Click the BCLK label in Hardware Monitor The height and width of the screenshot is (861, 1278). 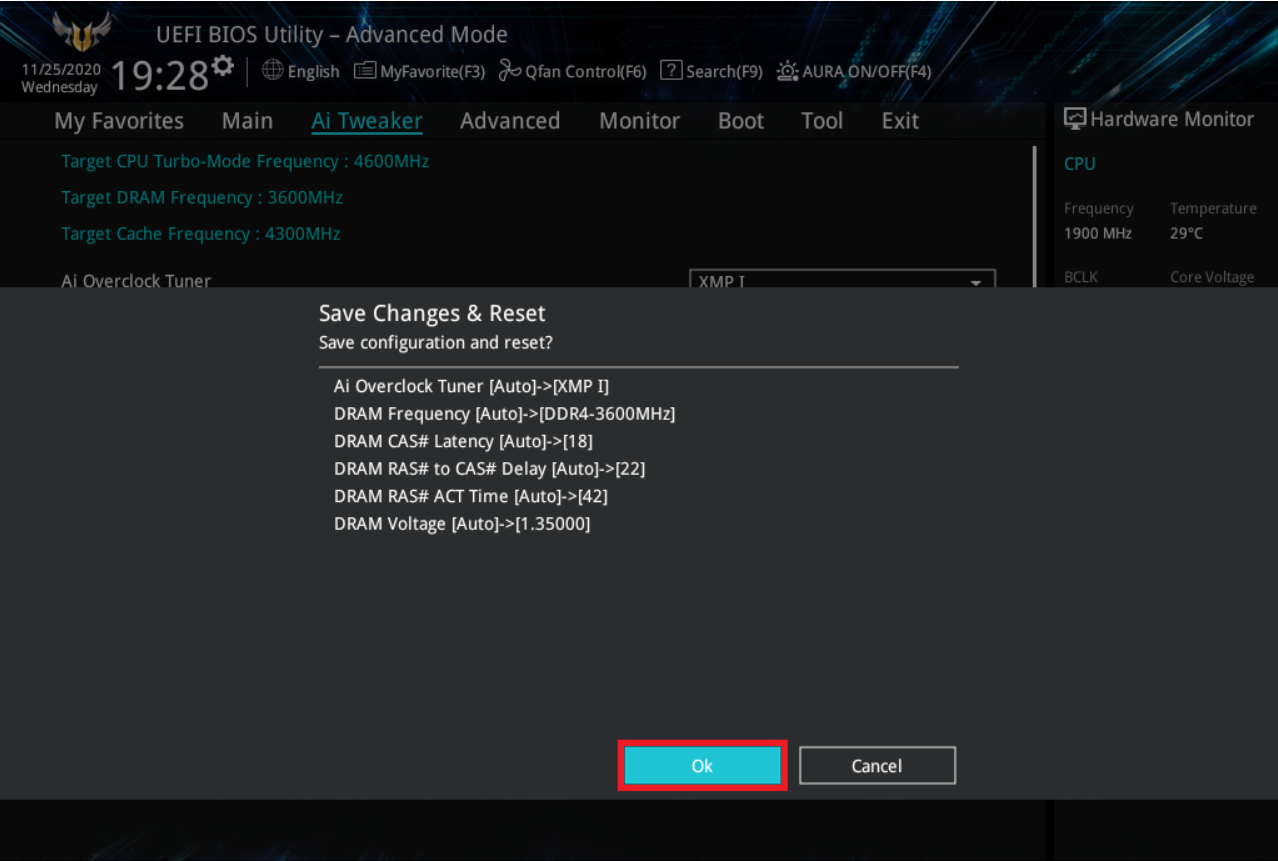pos(1081,277)
